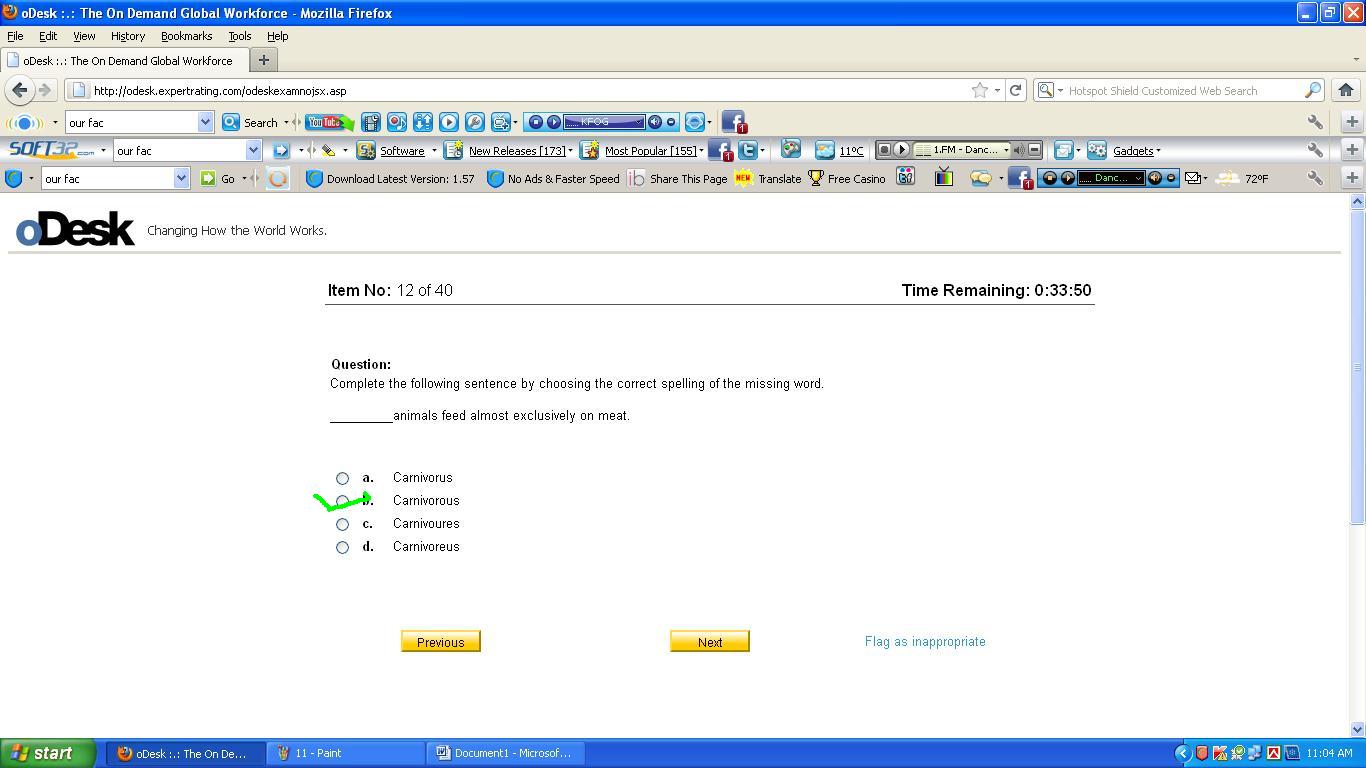This screenshot has width=1366, height=768.
Task: Open the bookmark star dropdown arrow in address bar
Action: 996,90
